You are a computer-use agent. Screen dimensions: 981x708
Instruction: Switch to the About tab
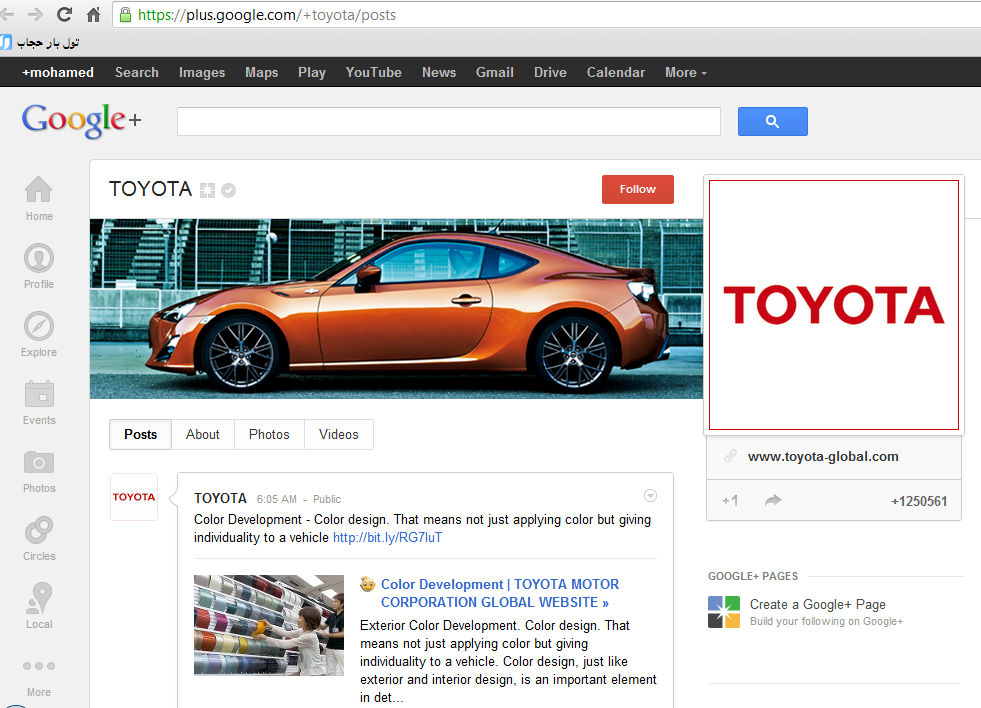[203, 435]
